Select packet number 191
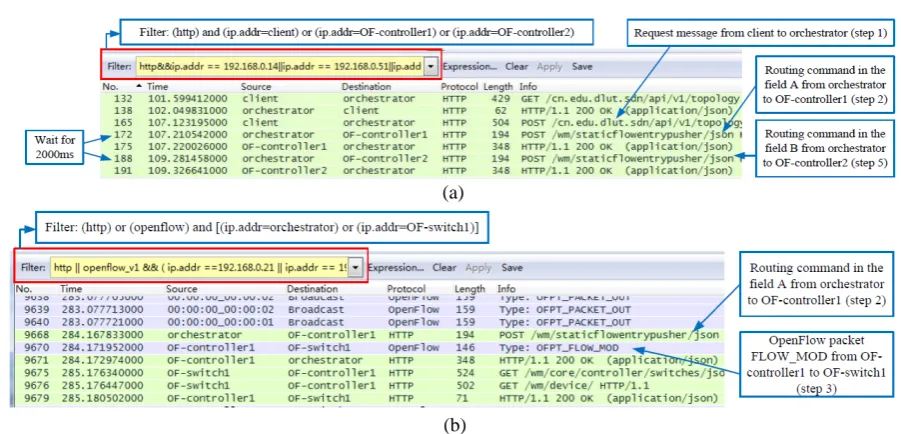The width and height of the screenshot is (901, 434). point(421,171)
